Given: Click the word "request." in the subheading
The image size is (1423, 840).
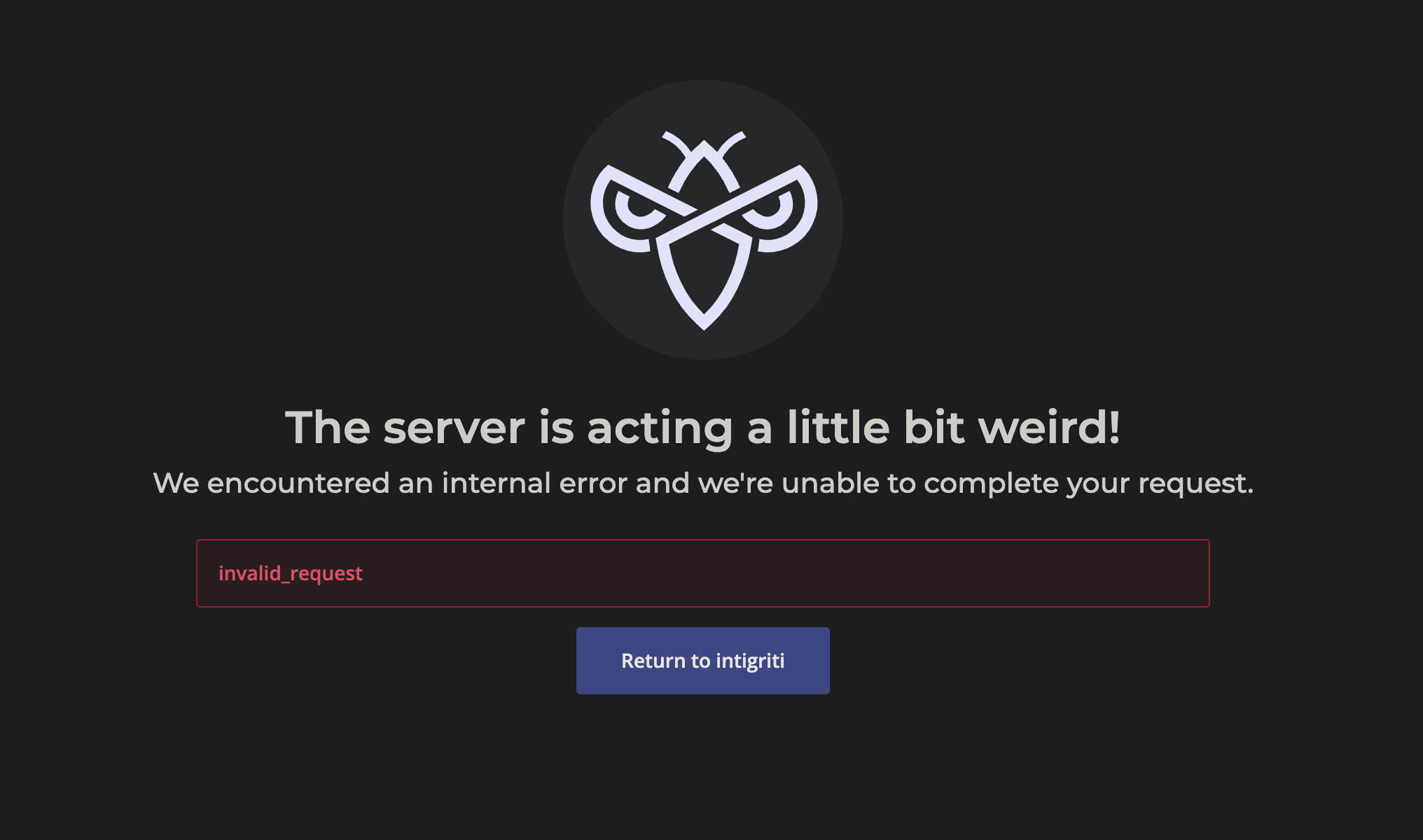Looking at the screenshot, I should point(1195,484).
